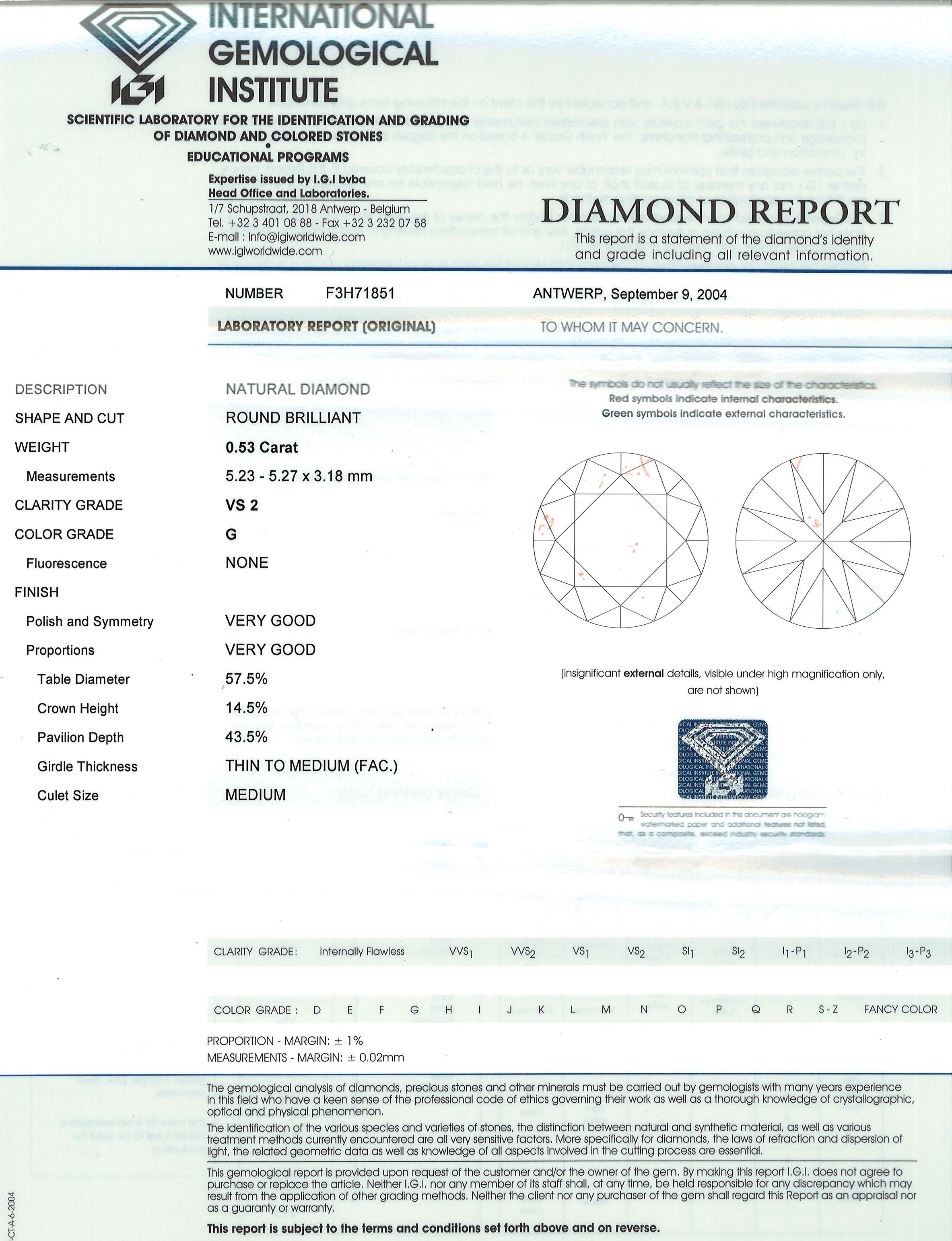Click the THIN TO MEDIUM (FAC.) girdle value
Image resolution: width=952 pixels, height=1241 pixels.
pos(311,766)
